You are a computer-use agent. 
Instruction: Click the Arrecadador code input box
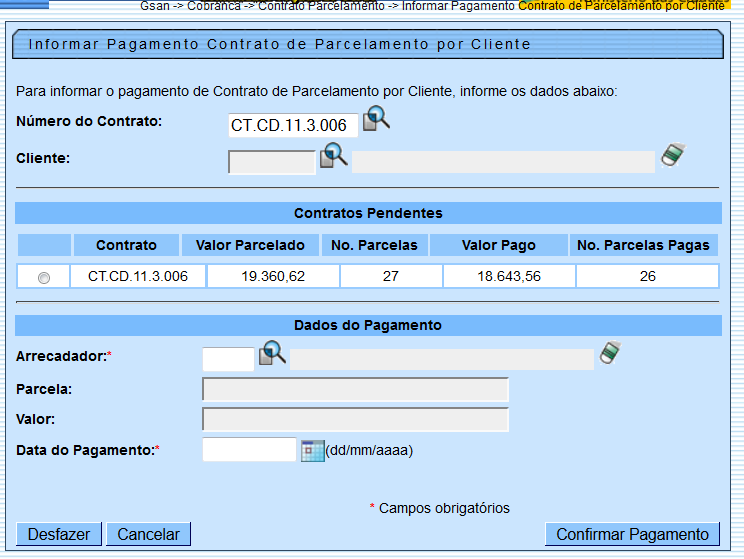point(228,359)
